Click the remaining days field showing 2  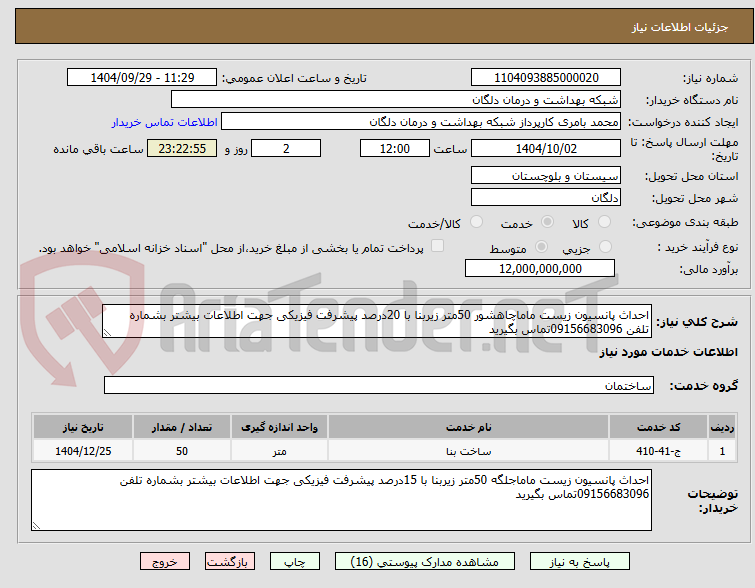[x=286, y=148]
